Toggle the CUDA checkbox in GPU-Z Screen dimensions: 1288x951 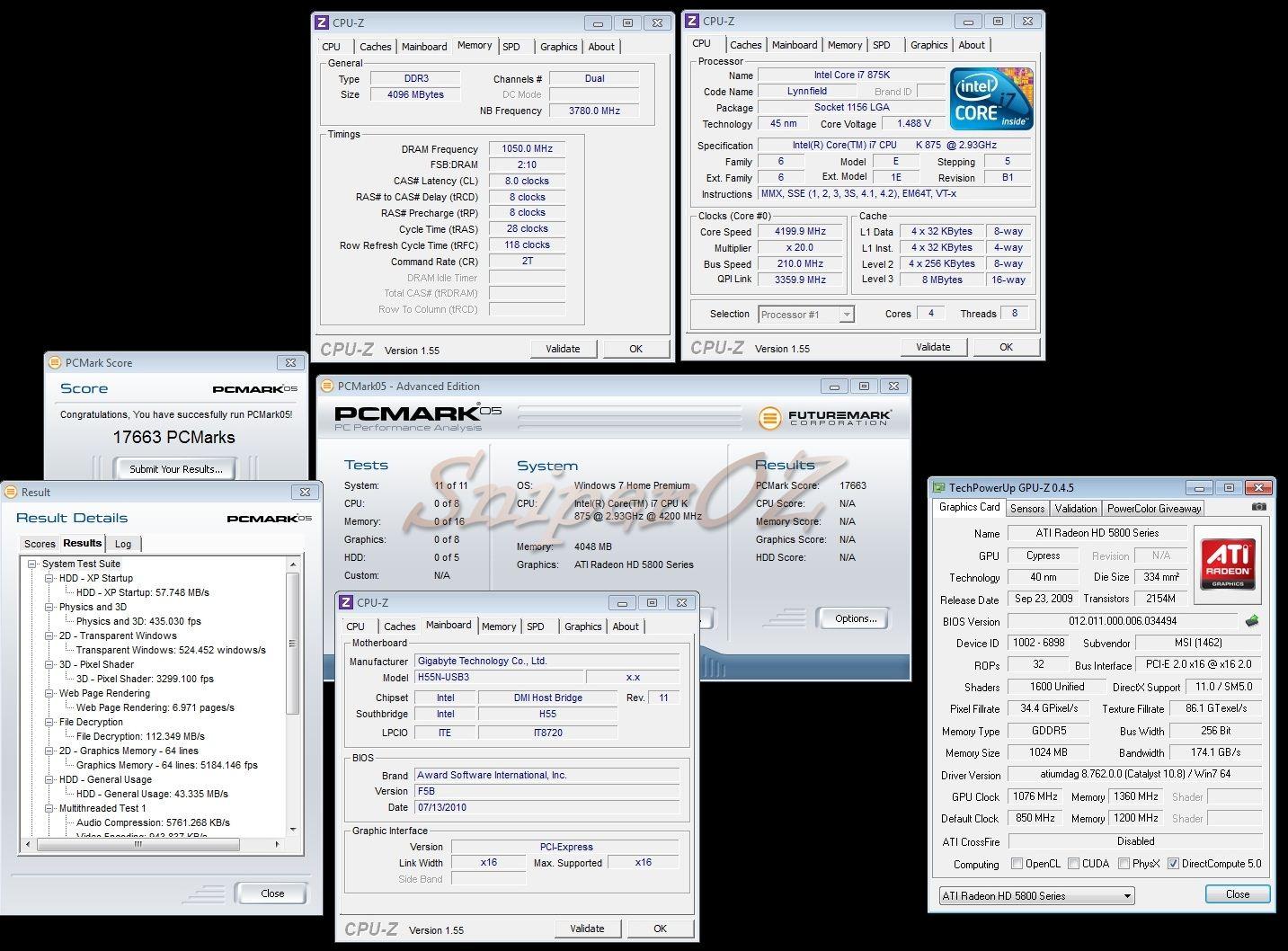(x=1073, y=864)
